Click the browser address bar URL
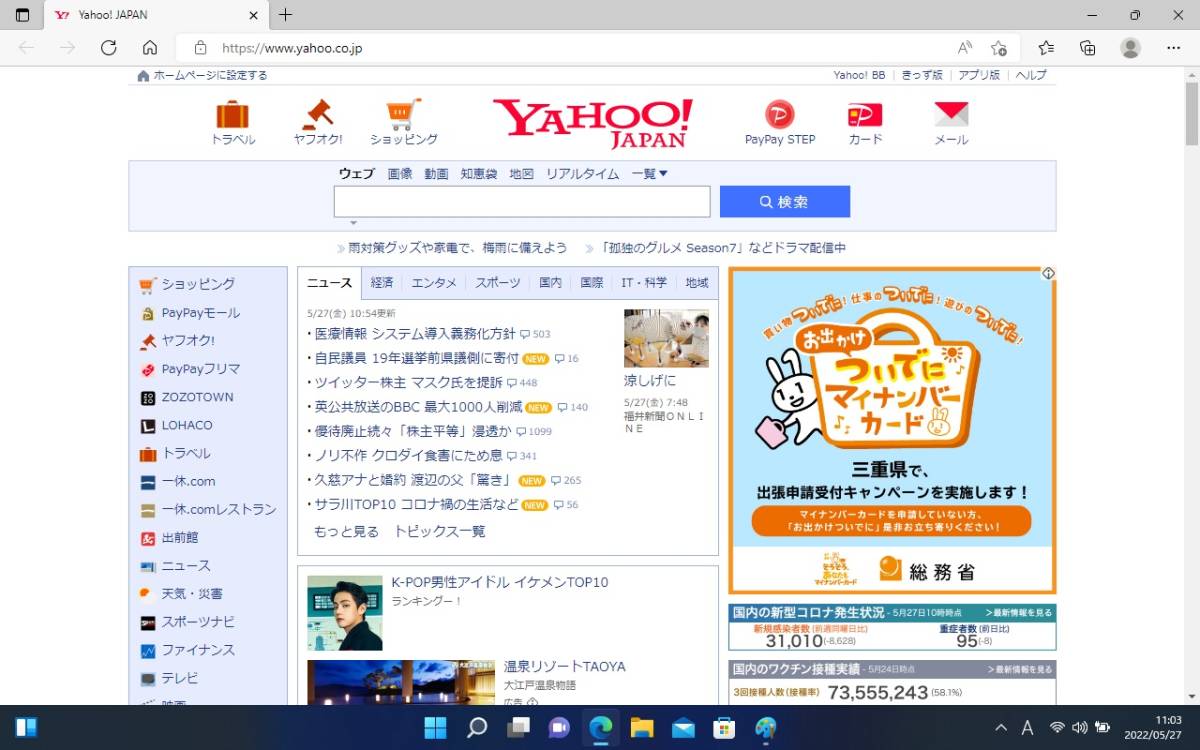Screen dimensions: 1200x750 pyautogui.click(x=292, y=47)
